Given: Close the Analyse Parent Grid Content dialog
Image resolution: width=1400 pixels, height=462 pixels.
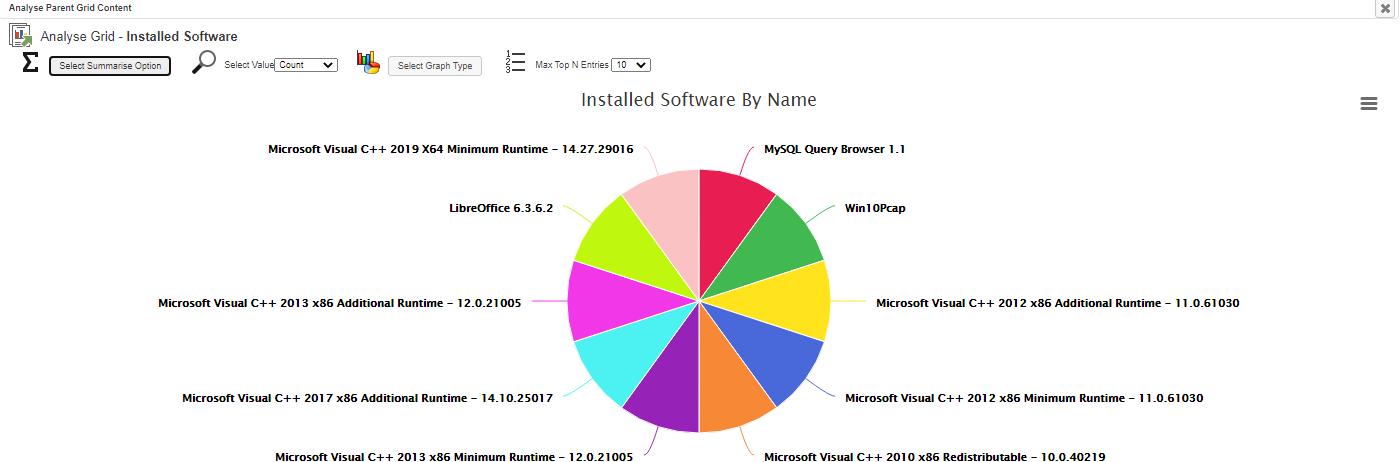Looking at the screenshot, I should [1385, 8].
